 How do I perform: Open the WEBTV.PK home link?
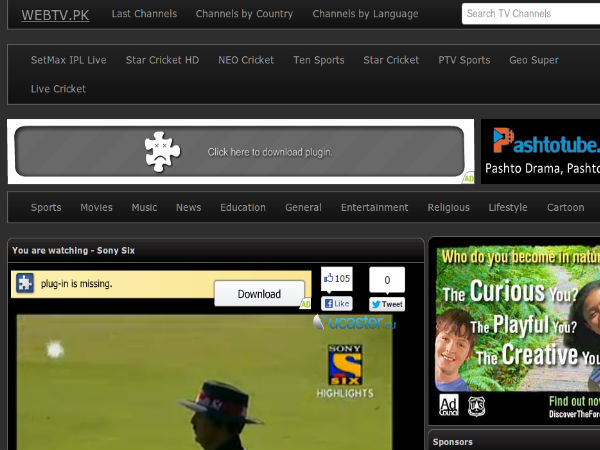55,15
